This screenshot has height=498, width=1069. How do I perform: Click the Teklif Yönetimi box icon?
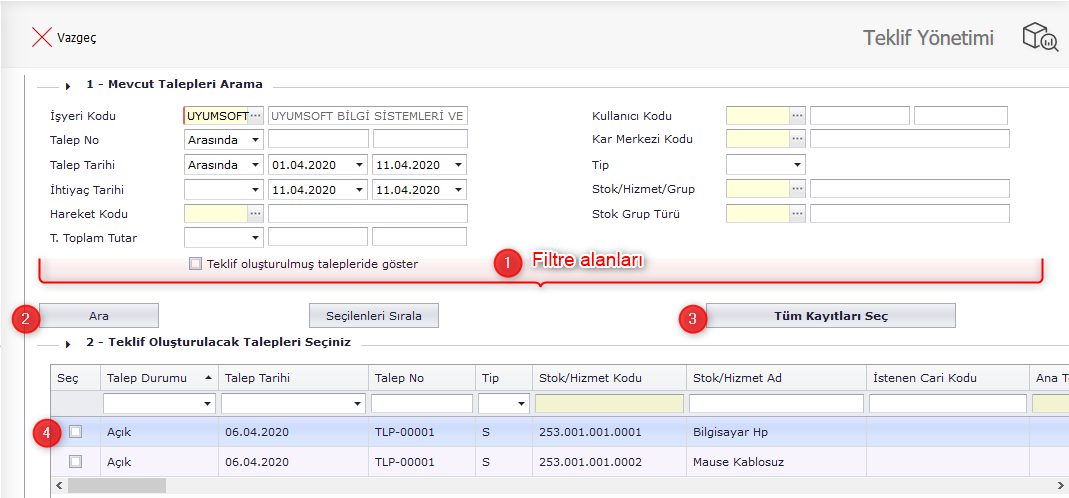(1039, 38)
